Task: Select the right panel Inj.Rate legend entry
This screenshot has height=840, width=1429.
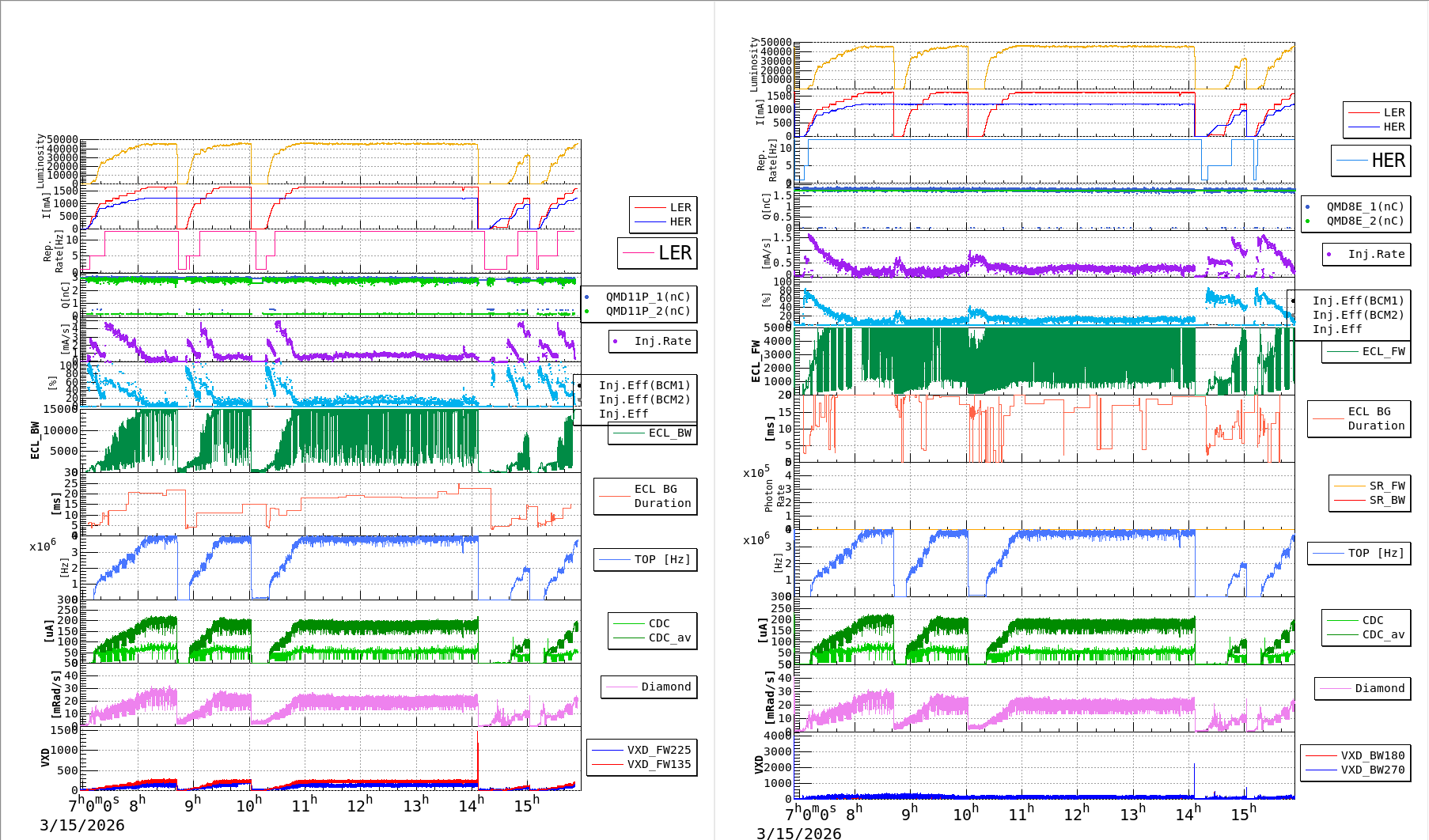Action: tap(1366, 255)
